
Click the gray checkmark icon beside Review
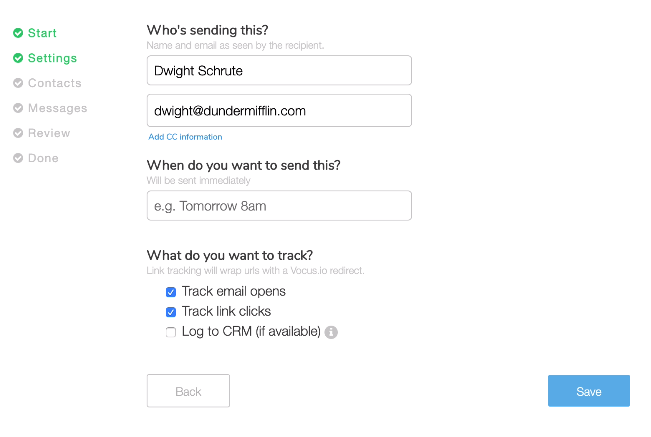(x=18, y=133)
